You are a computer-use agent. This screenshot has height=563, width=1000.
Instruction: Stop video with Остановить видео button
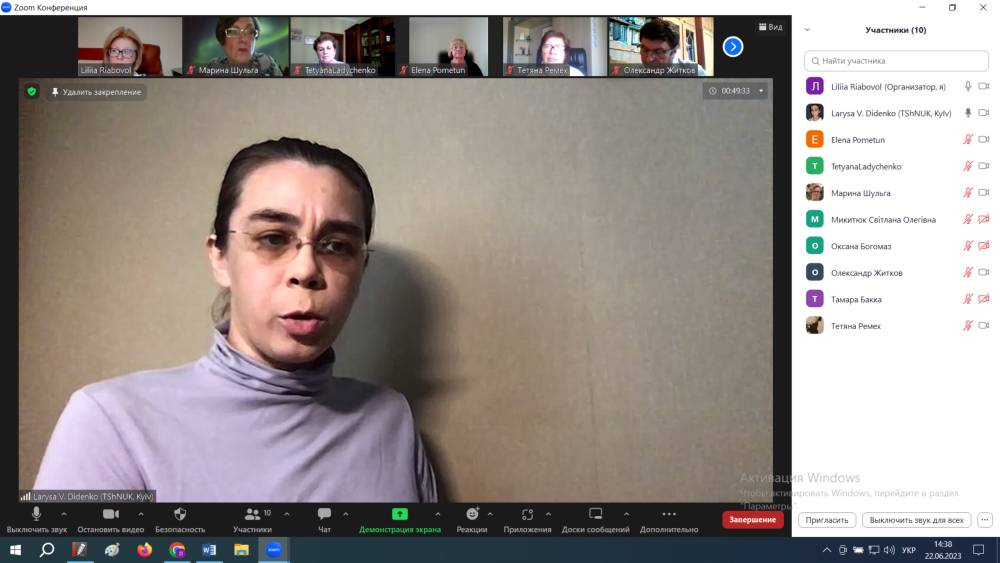point(111,515)
